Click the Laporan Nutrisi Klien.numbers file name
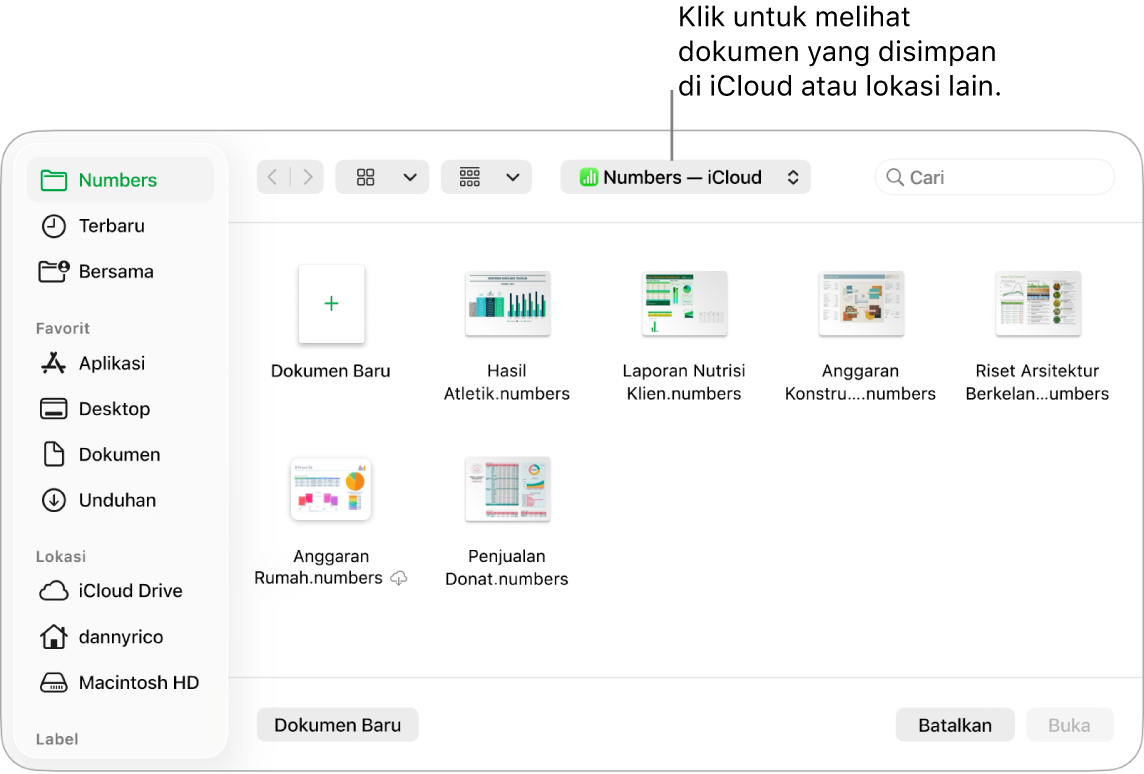Viewport: 1144px width, 774px height. click(684, 382)
